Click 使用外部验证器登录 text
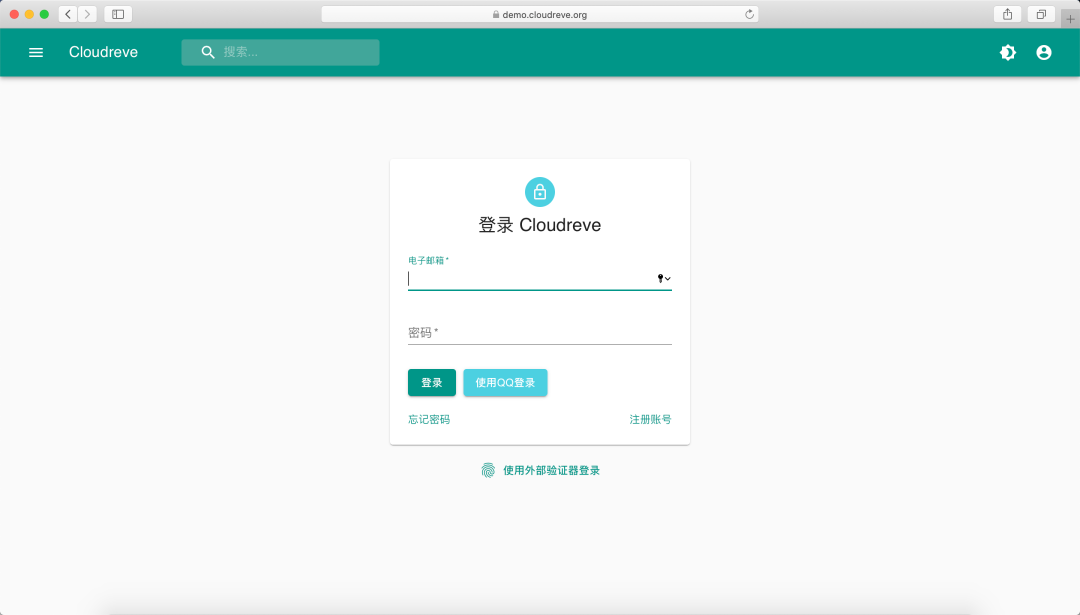The width and height of the screenshot is (1080, 615). point(551,470)
